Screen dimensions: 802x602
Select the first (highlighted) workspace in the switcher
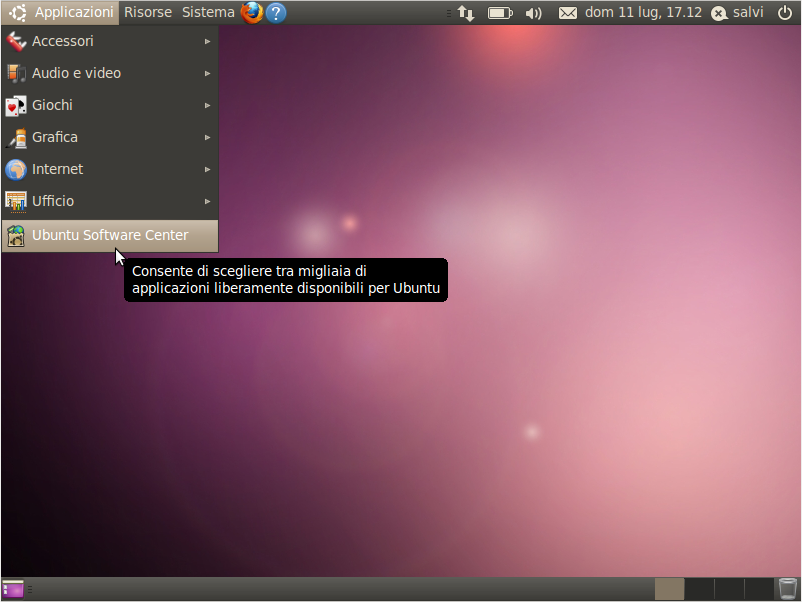point(670,589)
